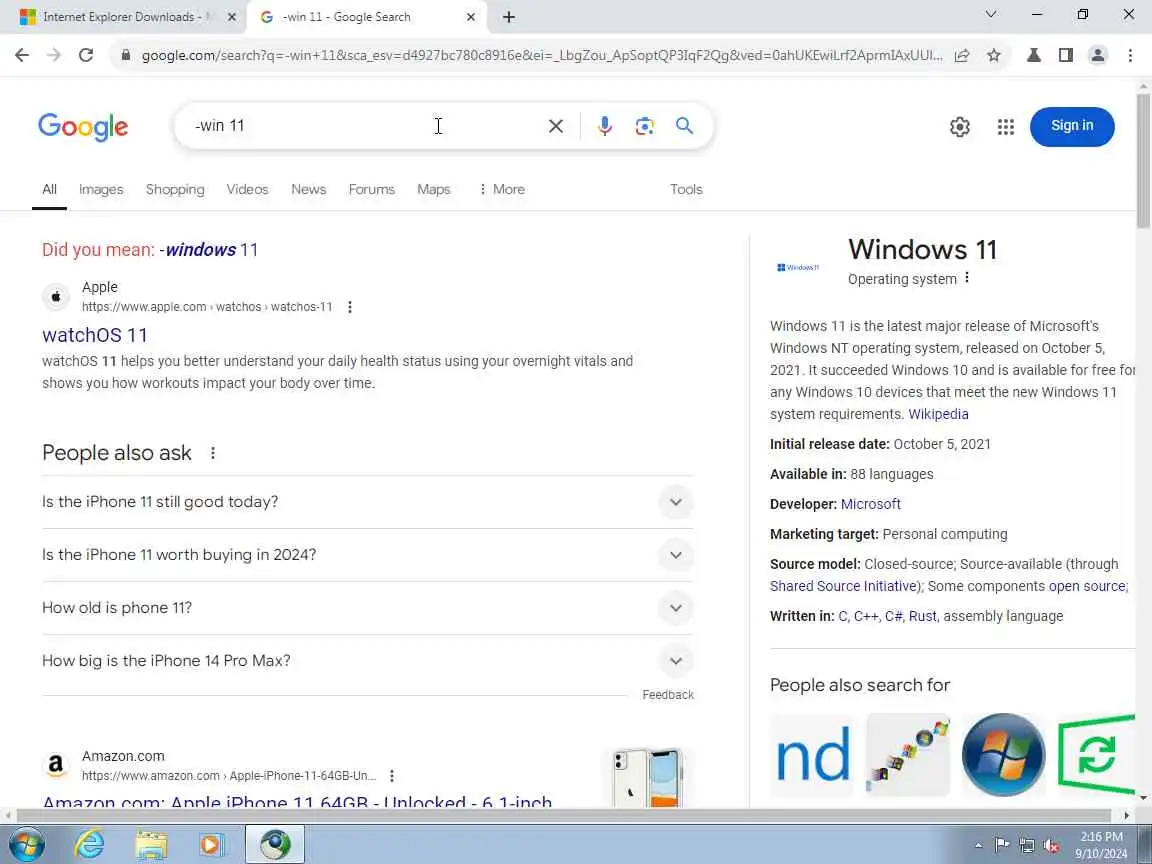Viewport: 1152px width, 864px height.
Task: Click the Sign in button
Action: coord(1072,126)
